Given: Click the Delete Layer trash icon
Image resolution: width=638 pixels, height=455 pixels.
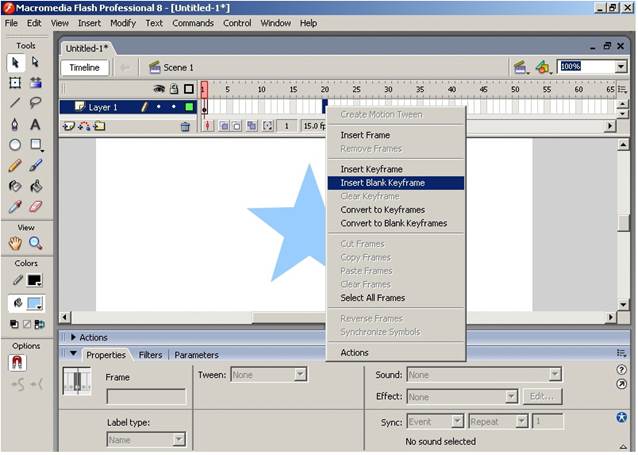Looking at the screenshot, I should pos(185,127).
